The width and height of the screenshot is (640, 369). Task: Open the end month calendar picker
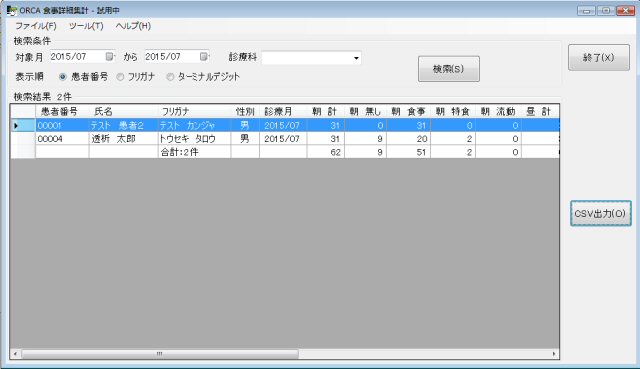click(204, 56)
